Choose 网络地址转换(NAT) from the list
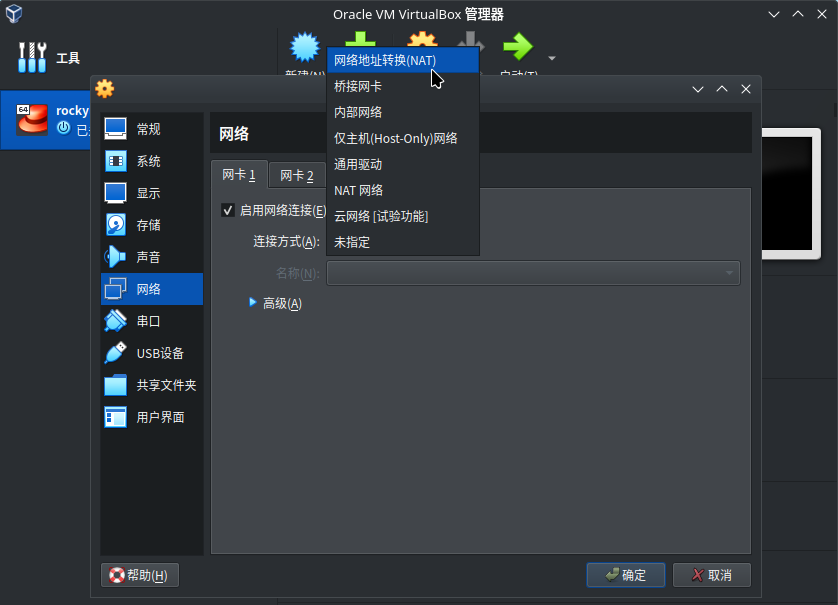Screen dimensions: 838x605 pos(403,60)
